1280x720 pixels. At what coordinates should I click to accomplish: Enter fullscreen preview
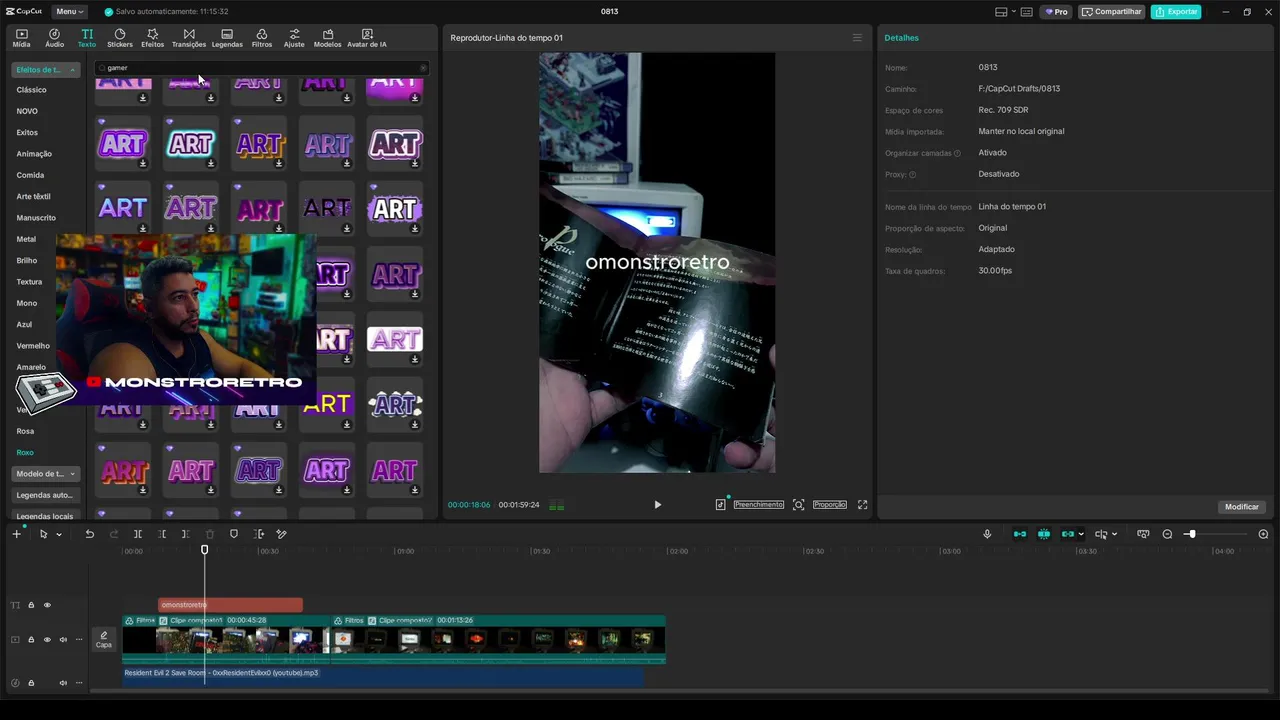pyautogui.click(x=862, y=505)
